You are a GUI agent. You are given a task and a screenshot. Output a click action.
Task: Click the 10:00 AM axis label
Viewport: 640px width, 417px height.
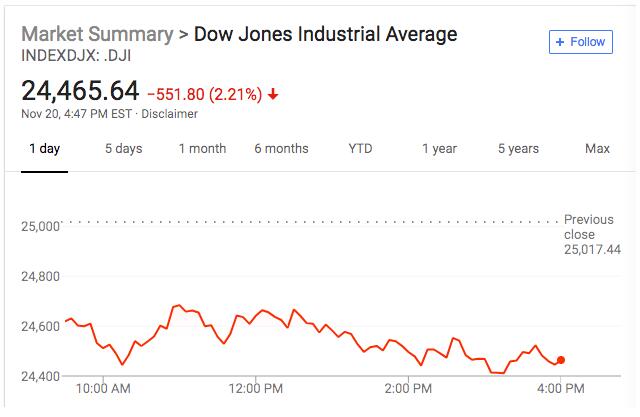coord(104,387)
